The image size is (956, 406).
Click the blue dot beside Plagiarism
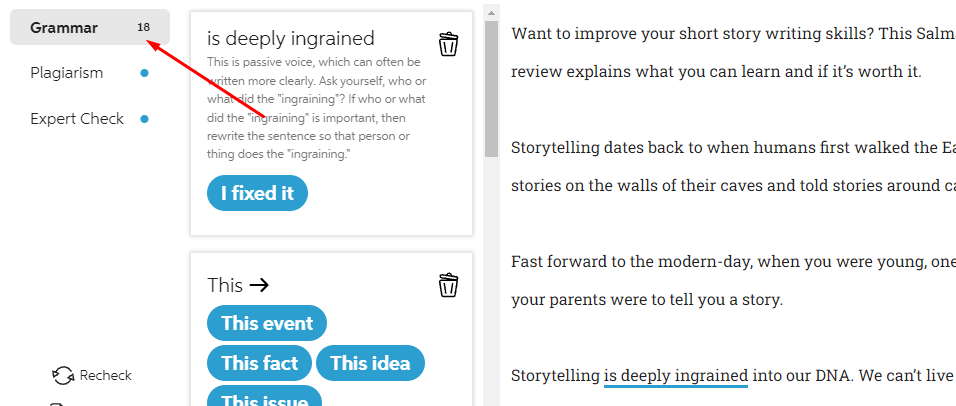click(145, 73)
